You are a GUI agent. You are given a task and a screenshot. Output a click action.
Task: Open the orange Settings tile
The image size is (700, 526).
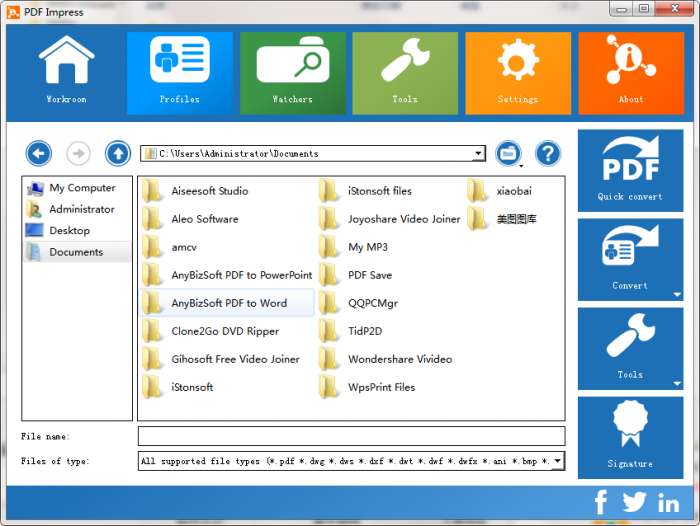(518, 73)
